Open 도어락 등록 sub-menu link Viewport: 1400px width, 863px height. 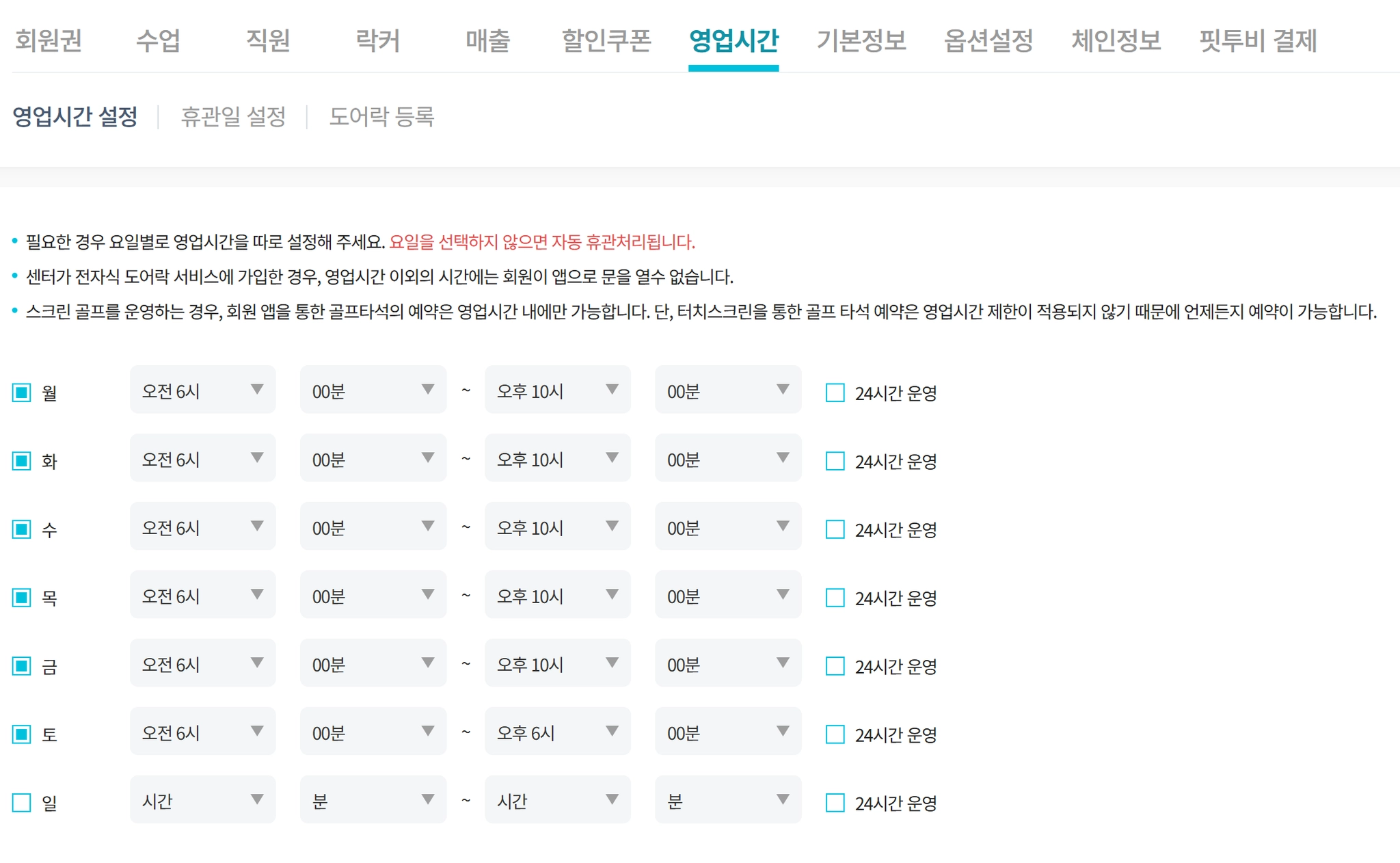[381, 116]
